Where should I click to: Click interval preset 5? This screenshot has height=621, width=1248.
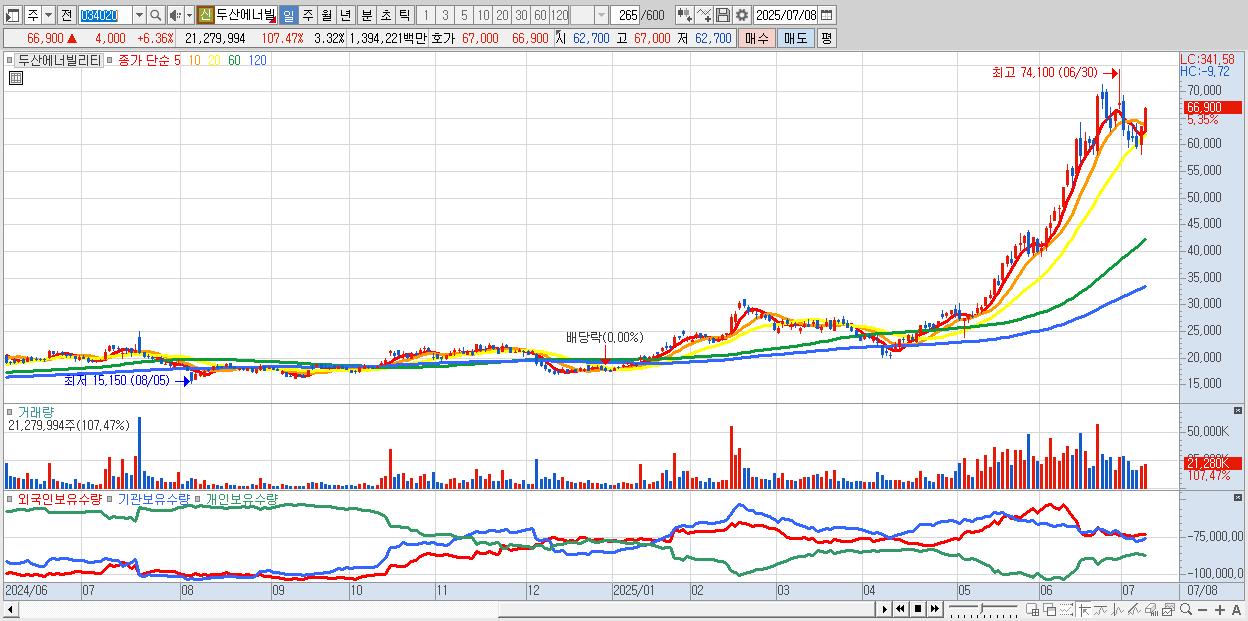(463, 15)
